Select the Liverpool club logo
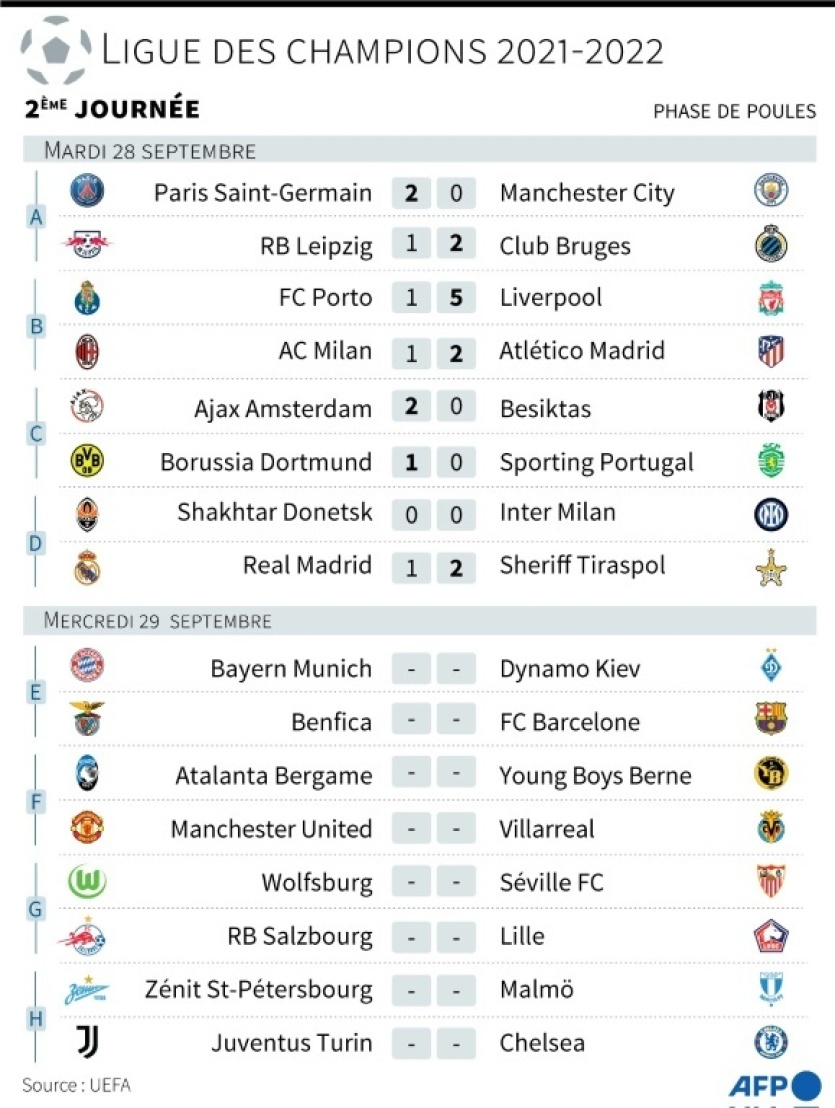 coord(771,298)
